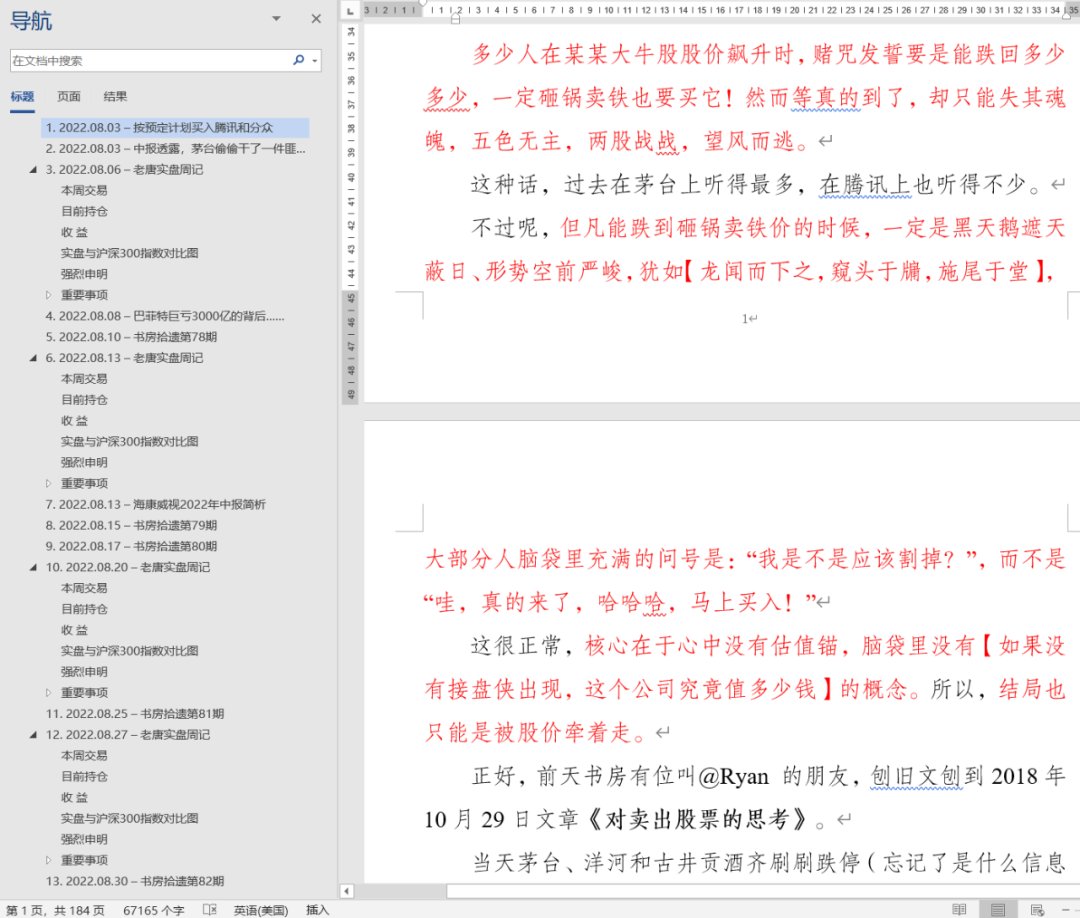Select 本周交易 under heading 3 (2022.08.06)
This screenshot has width=1080, height=918.
84,190
